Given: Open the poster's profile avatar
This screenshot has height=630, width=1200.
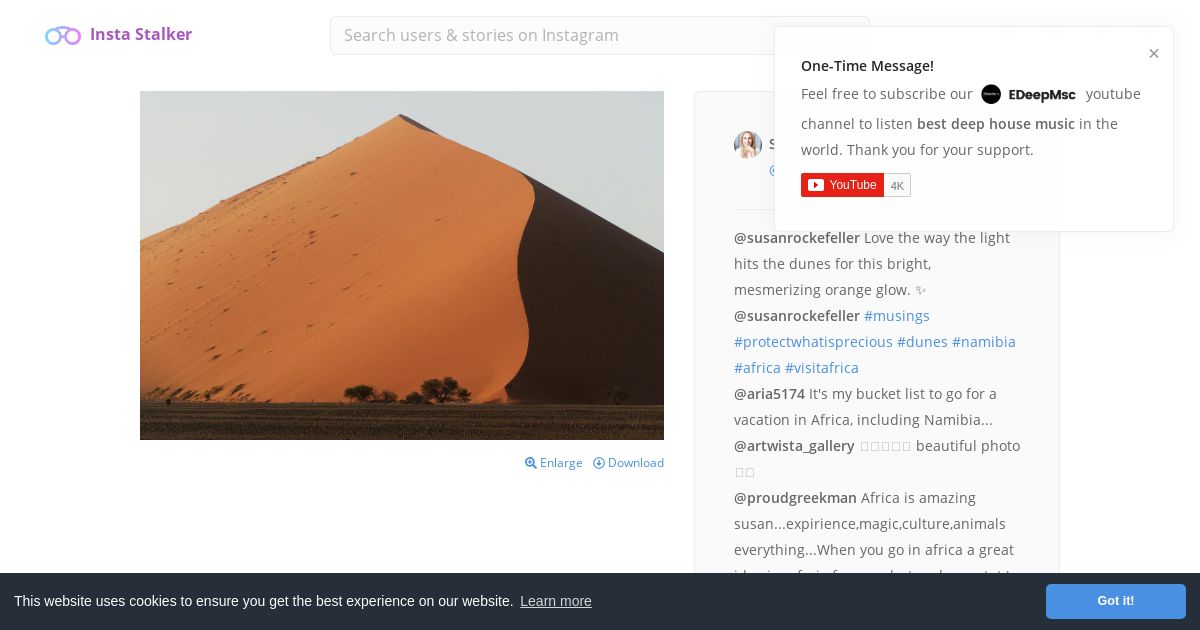Looking at the screenshot, I should [748, 145].
